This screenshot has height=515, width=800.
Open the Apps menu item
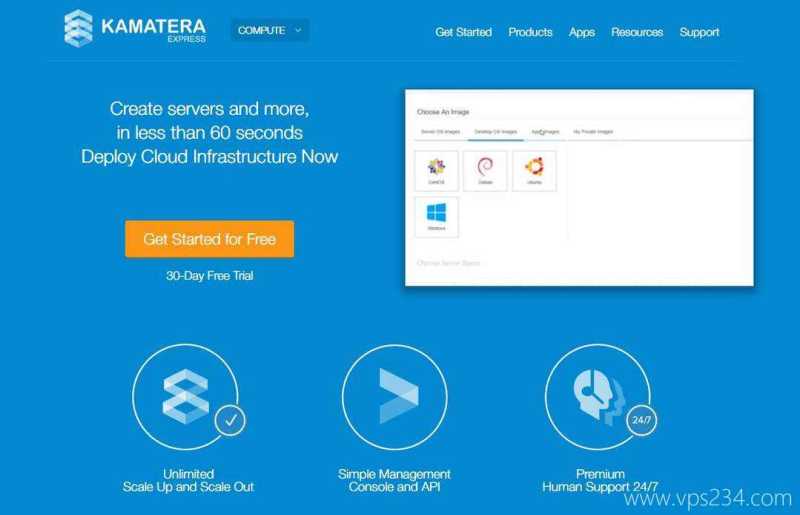coord(582,32)
